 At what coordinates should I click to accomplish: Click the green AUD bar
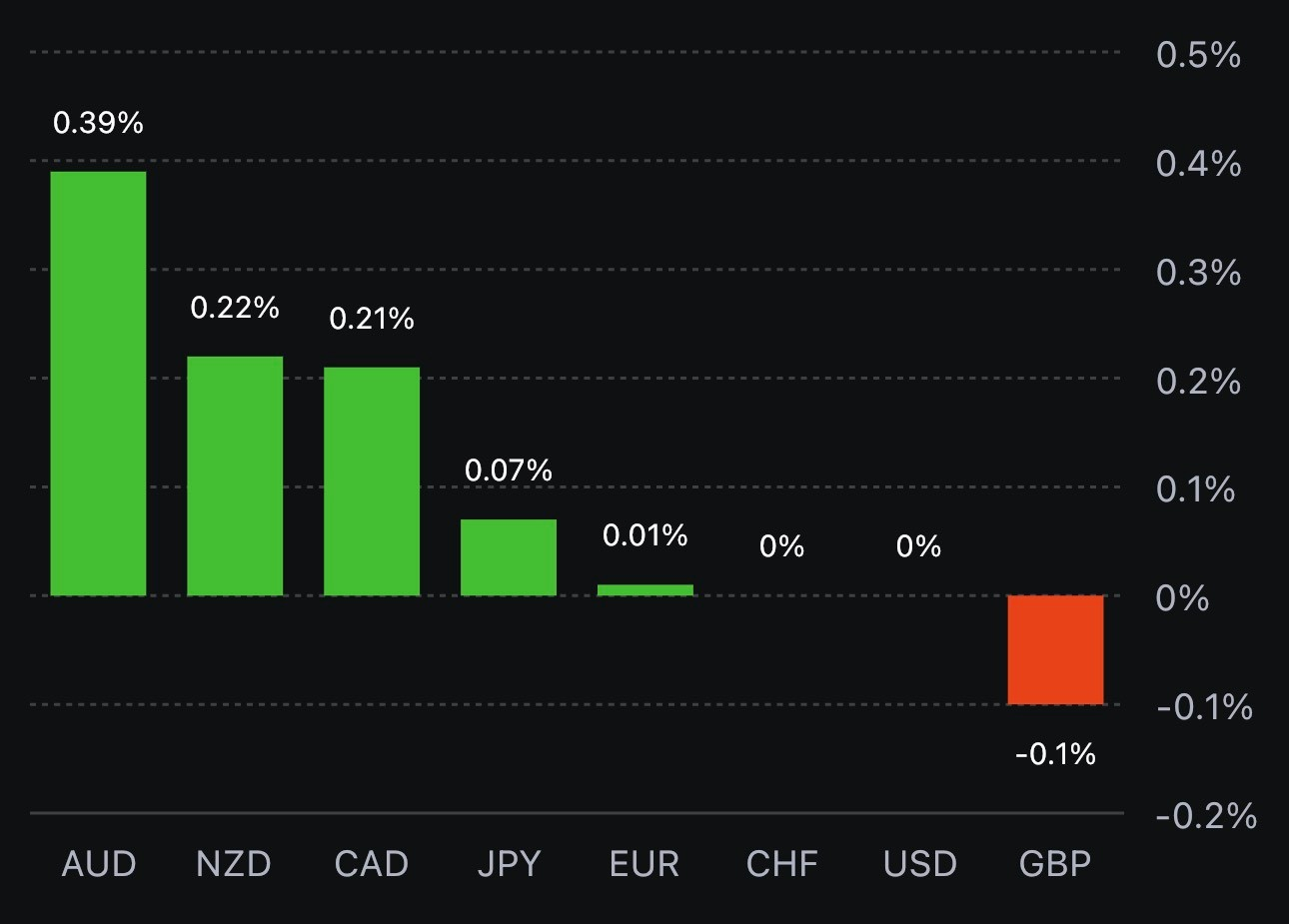click(x=98, y=384)
